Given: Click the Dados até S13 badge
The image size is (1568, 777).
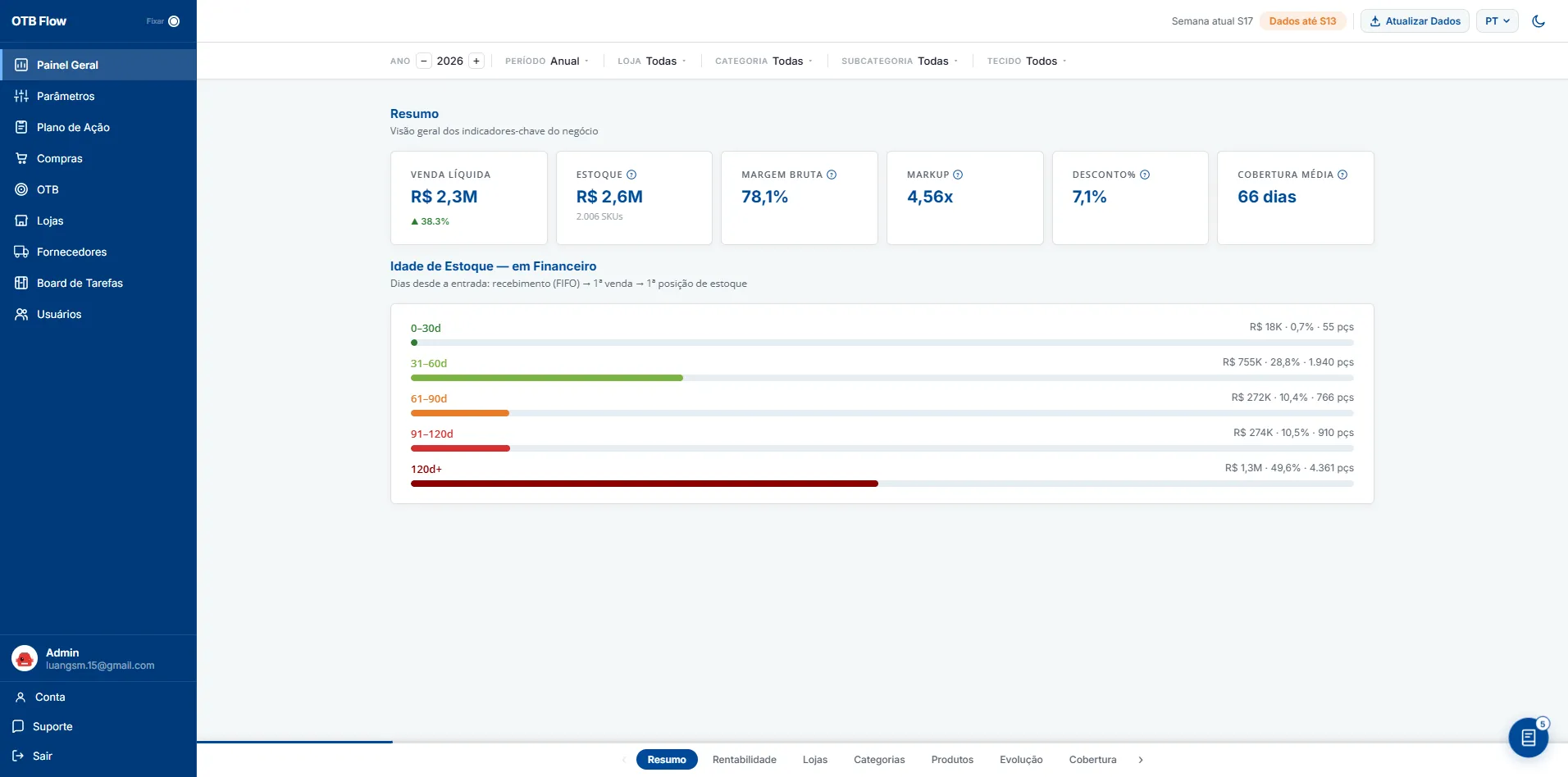Looking at the screenshot, I should point(1302,21).
